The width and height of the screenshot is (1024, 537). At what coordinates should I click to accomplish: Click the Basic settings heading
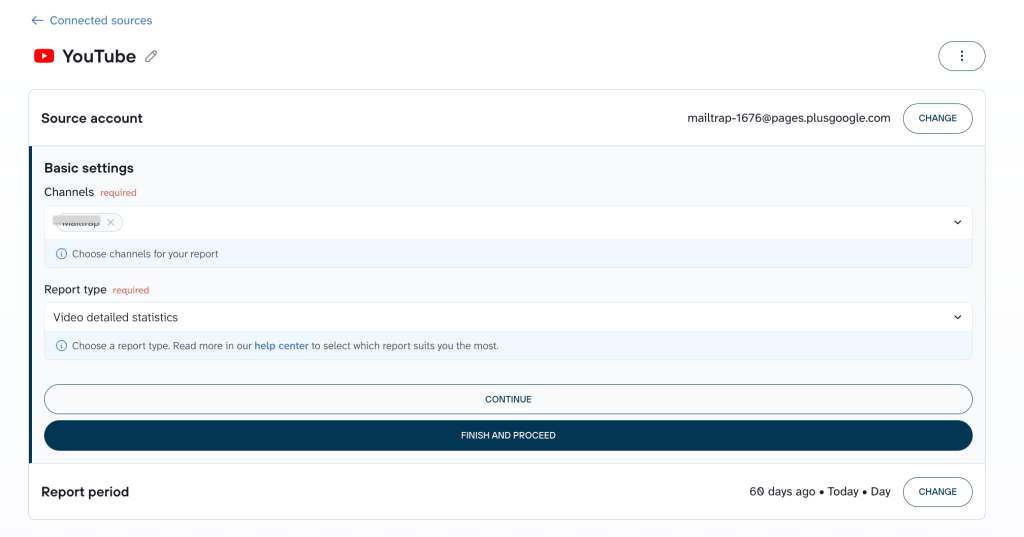89,168
